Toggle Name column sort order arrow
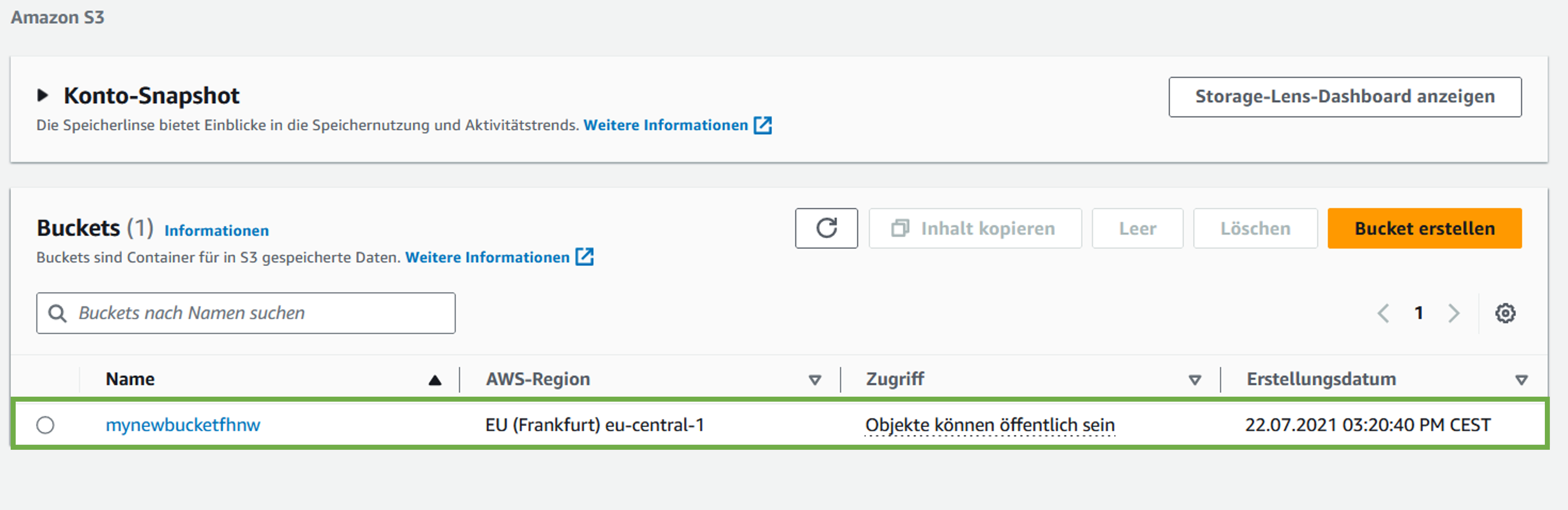Image resolution: width=1568 pixels, height=510 pixels. coord(435,380)
